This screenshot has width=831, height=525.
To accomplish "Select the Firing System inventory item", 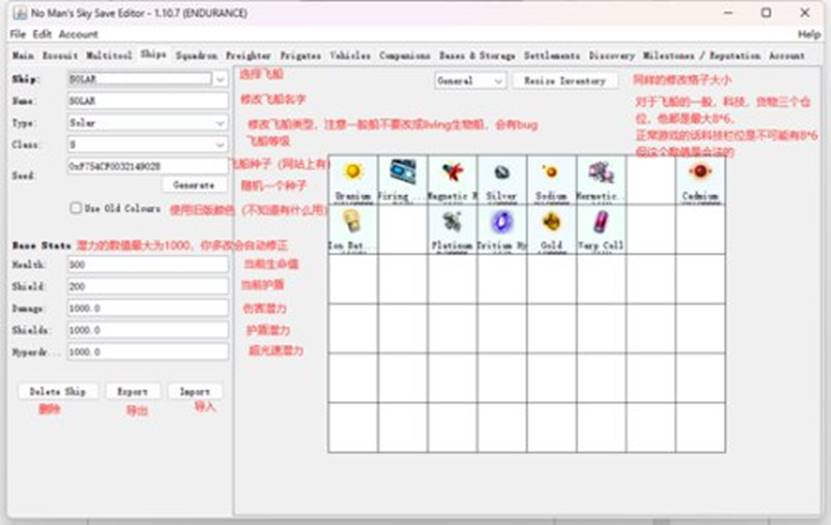I will 402,180.
